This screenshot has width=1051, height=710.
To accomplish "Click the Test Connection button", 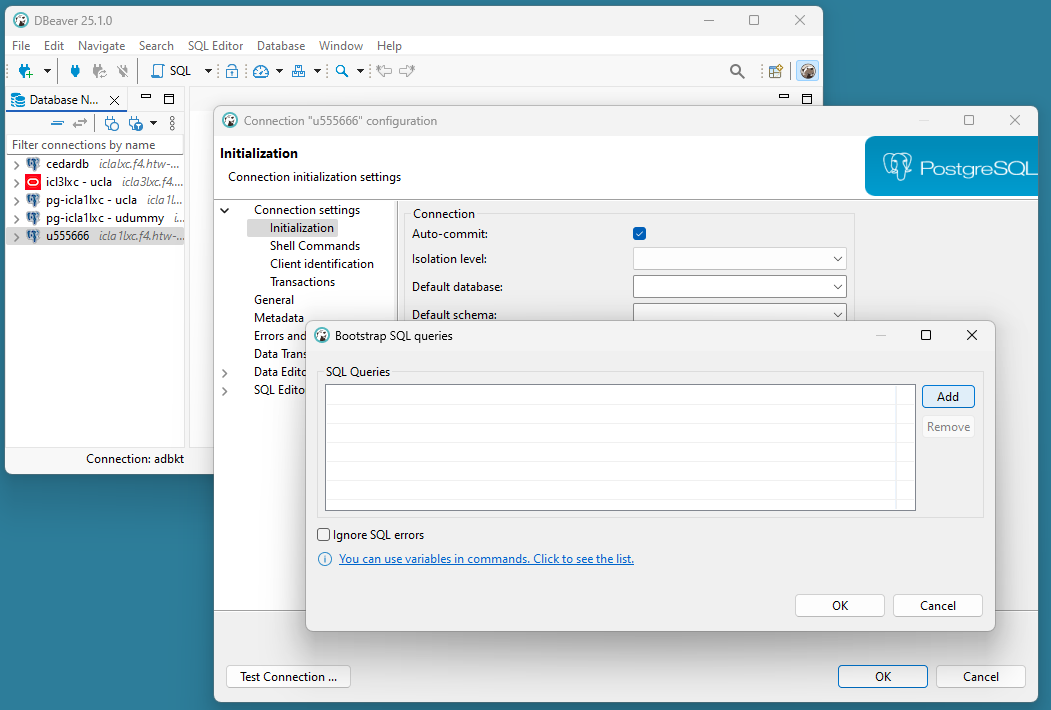I will [288, 676].
